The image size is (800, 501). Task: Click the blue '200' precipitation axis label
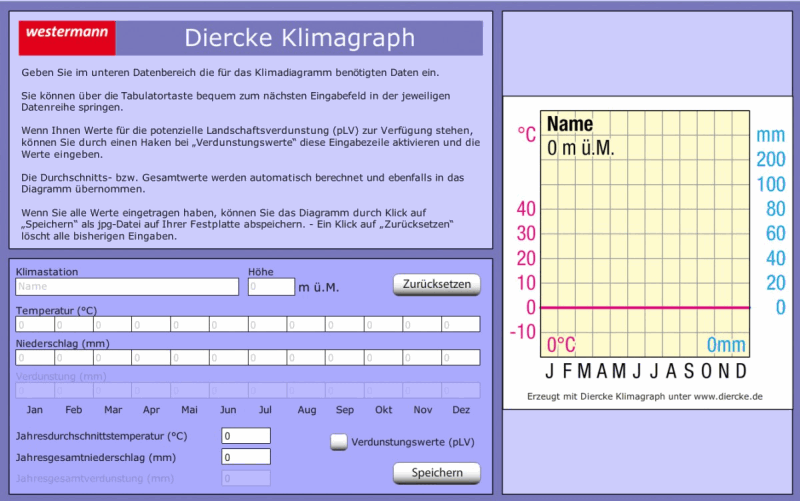(770, 160)
